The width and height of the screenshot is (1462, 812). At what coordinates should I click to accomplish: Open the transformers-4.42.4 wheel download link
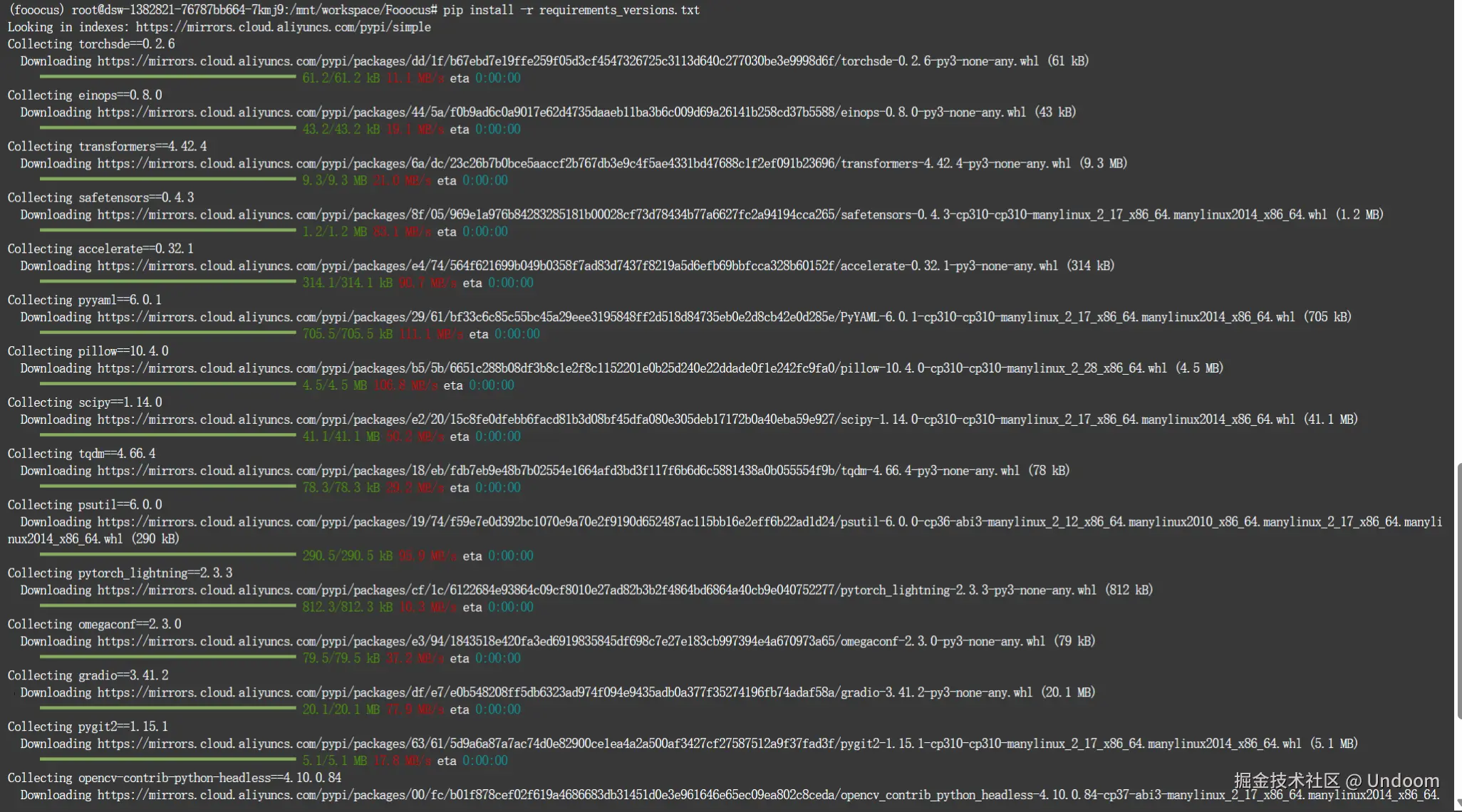[584, 164]
